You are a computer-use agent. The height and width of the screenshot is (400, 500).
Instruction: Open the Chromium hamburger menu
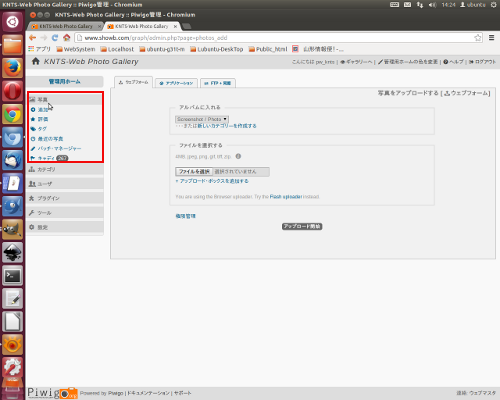click(x=491, y=38)
